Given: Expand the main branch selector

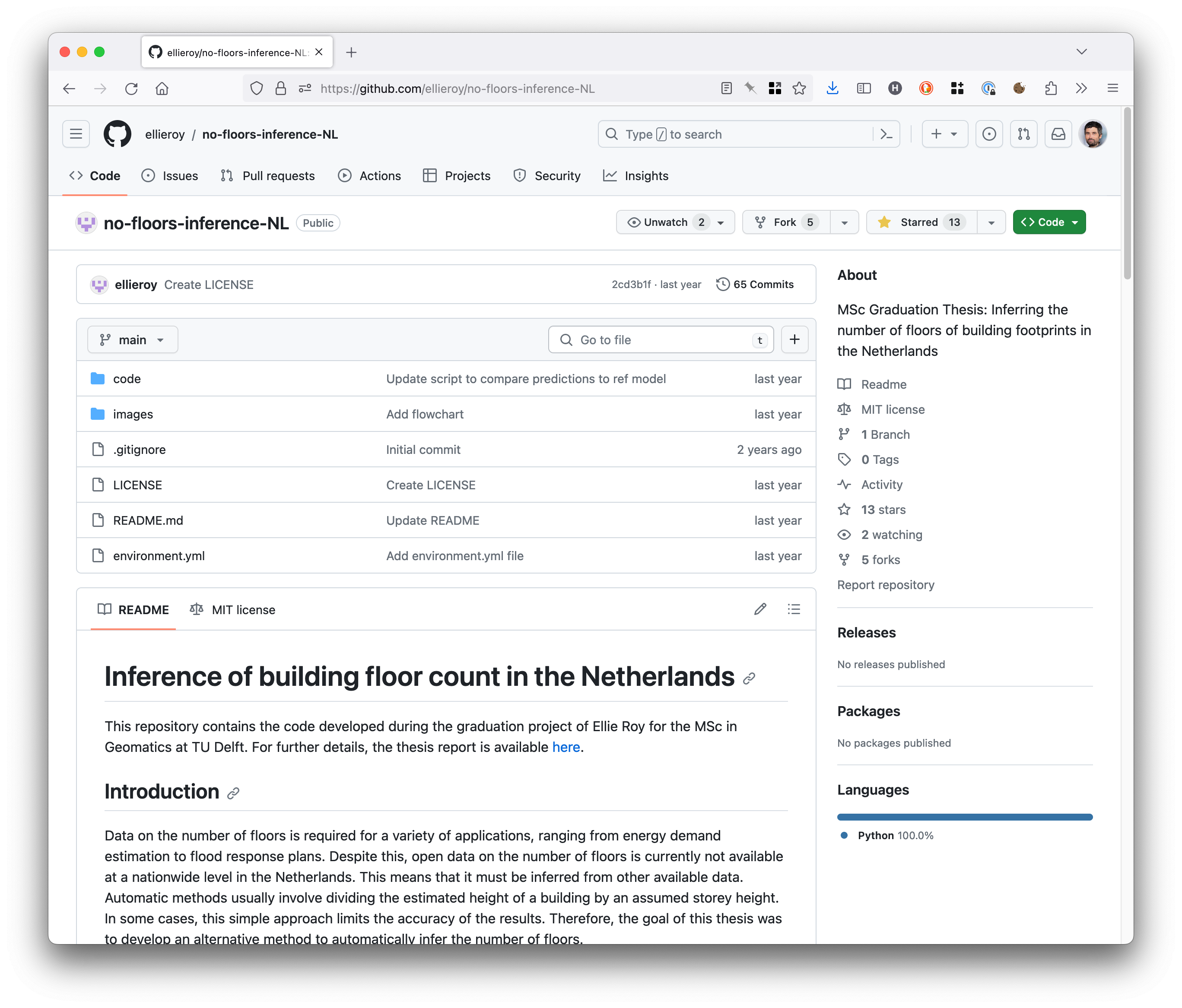Looking at the screenshot, I should 132,340.
